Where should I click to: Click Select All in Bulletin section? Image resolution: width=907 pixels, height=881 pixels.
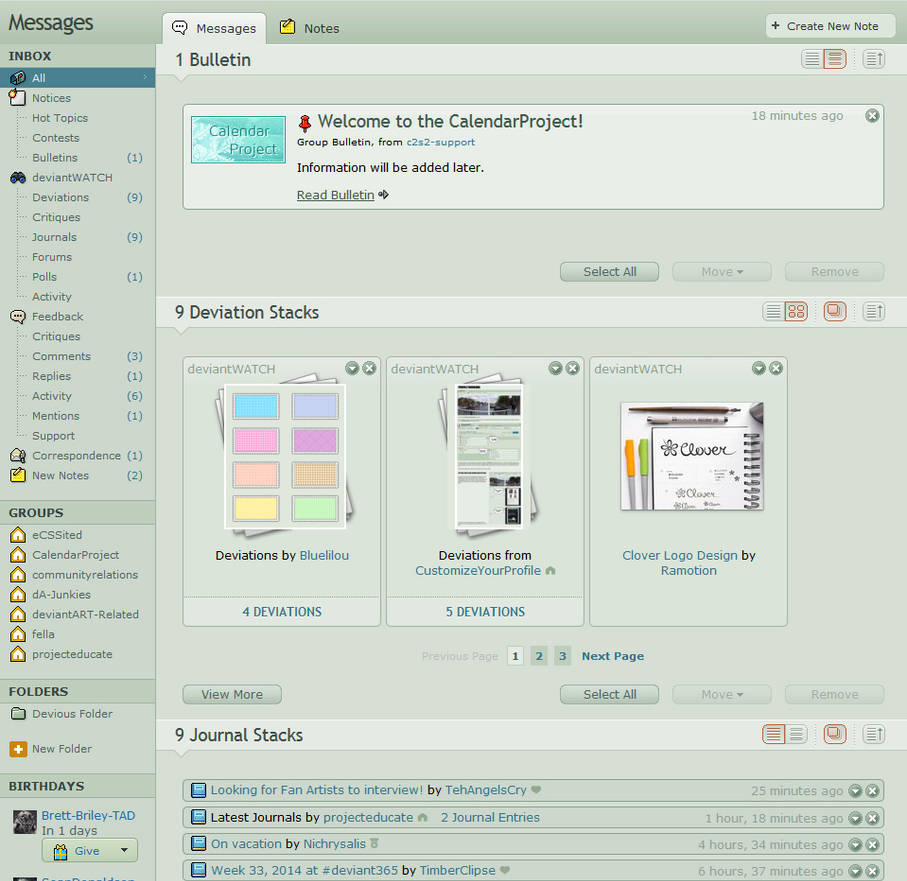pos(609,272)
